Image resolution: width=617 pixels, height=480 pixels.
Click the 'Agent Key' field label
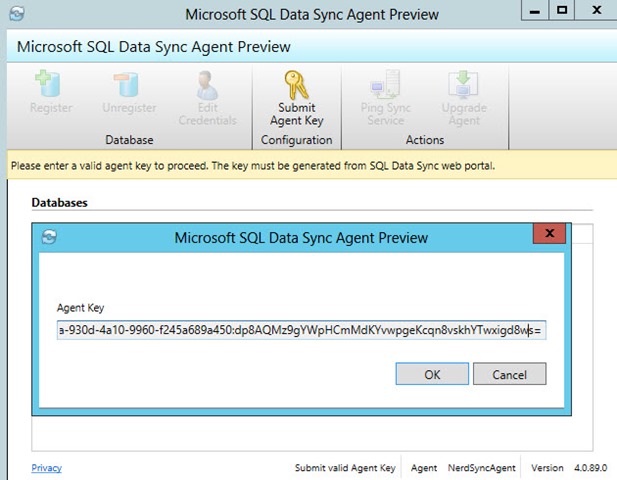(81, 308)
